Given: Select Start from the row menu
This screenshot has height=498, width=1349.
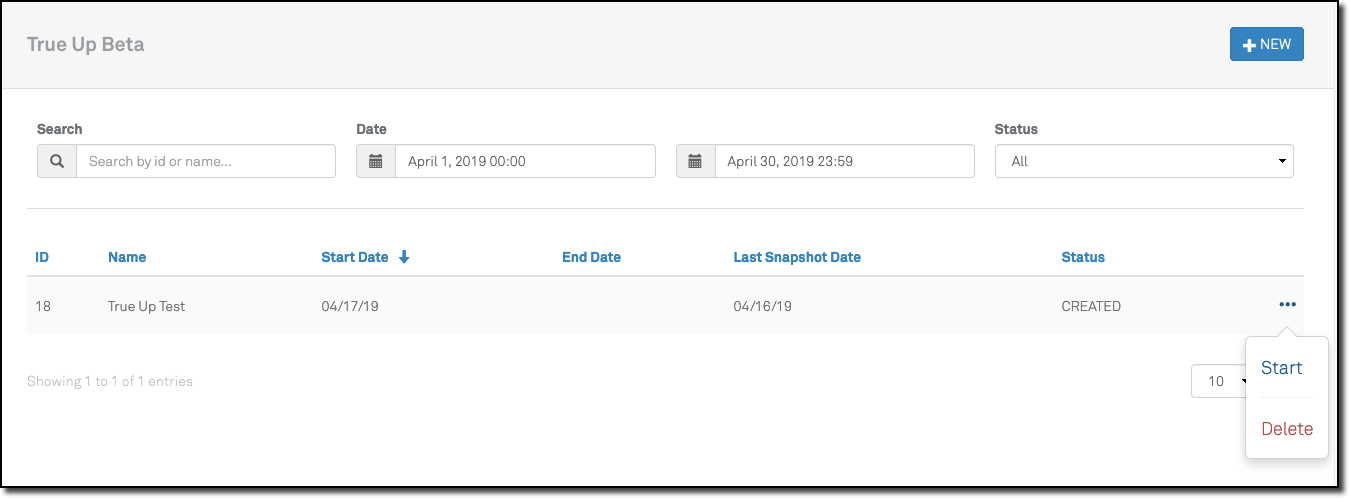Looking at the screenshot, I should pyautogui.click(x=1281, y=368).
